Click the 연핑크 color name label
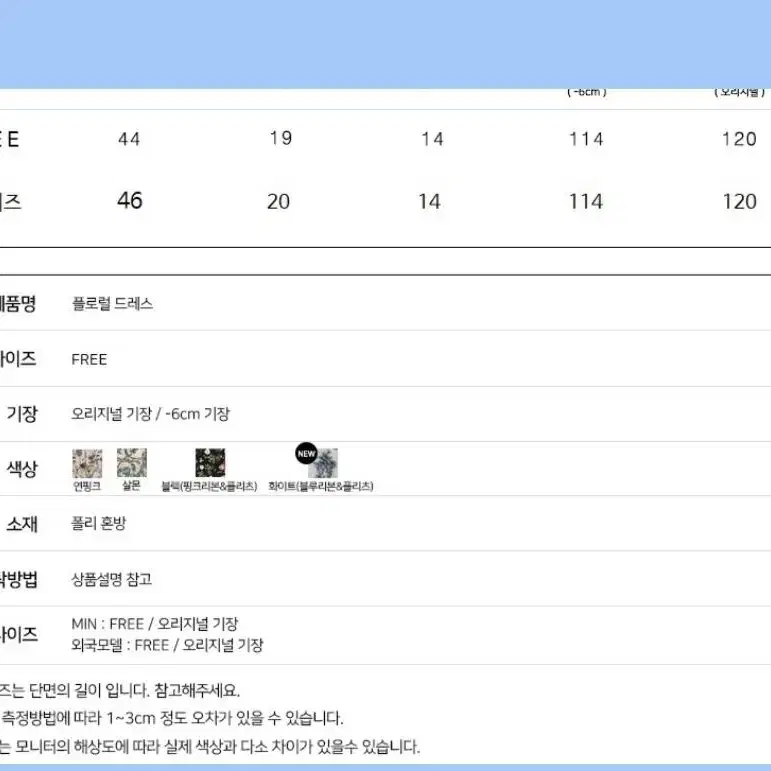 (87, 486)
